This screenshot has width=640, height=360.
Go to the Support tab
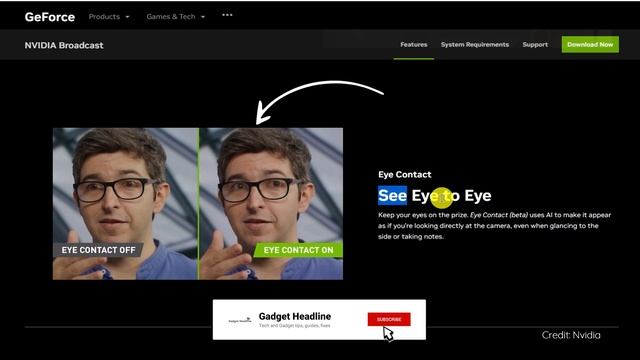click(535, 44)
